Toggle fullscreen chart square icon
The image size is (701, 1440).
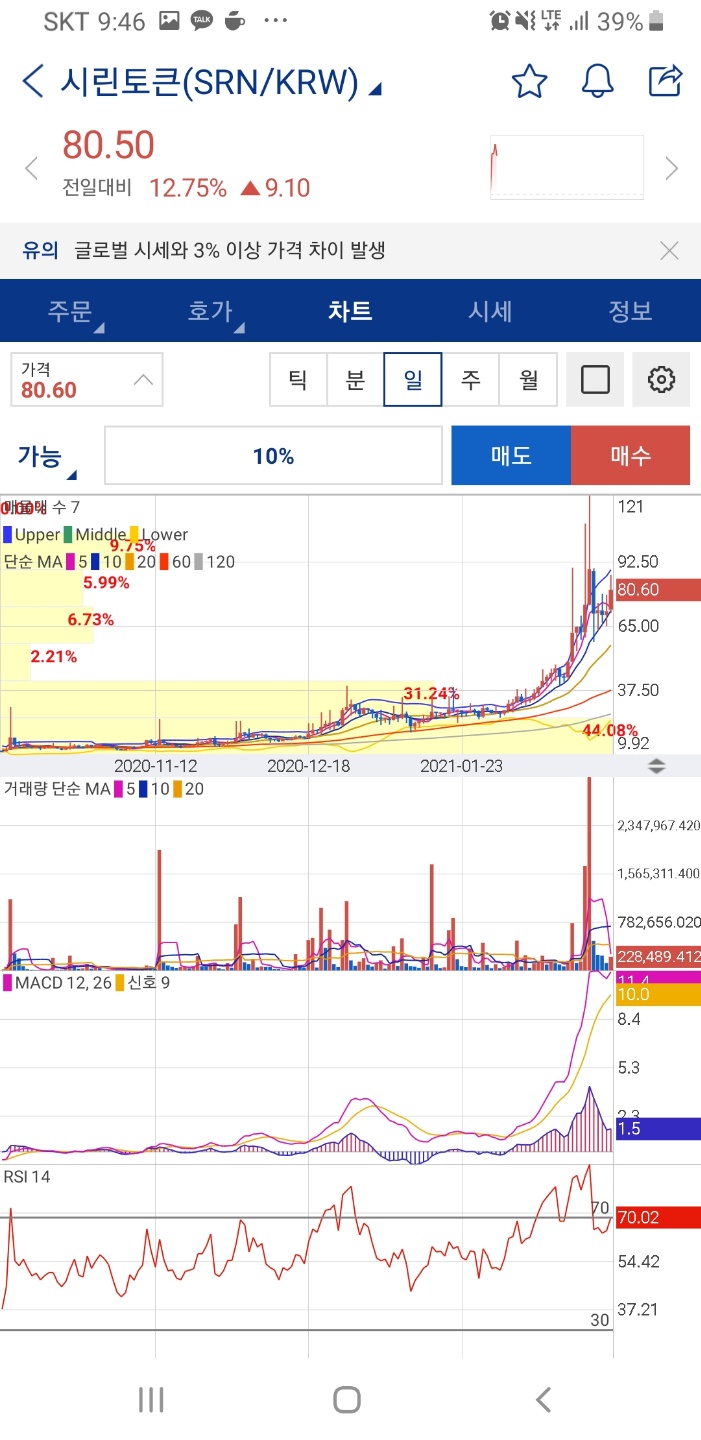click(x=595, y=379)
